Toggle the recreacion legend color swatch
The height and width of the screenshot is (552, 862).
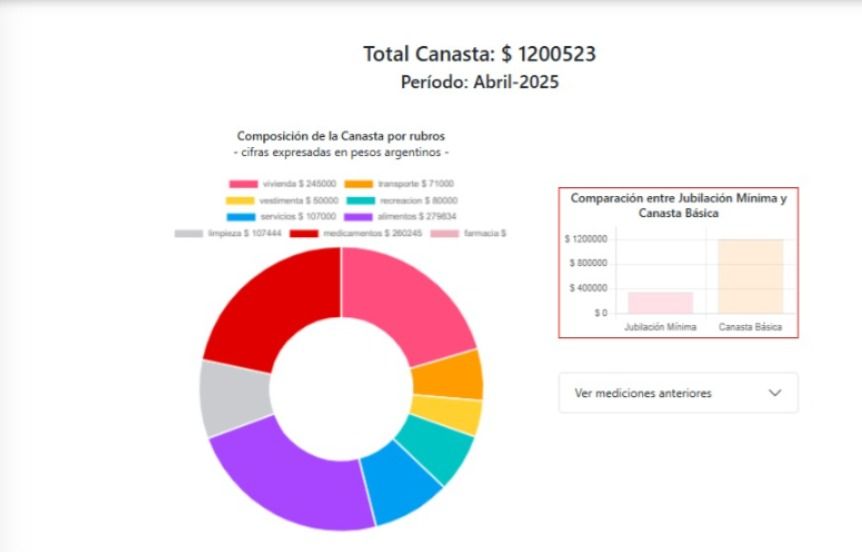361,201
